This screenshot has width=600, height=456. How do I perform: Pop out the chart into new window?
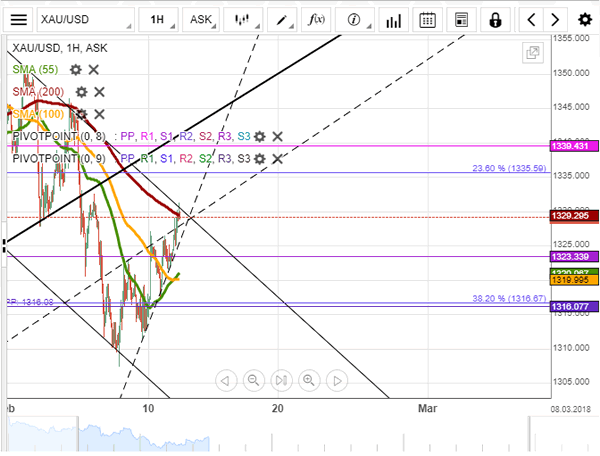point(533,52)
